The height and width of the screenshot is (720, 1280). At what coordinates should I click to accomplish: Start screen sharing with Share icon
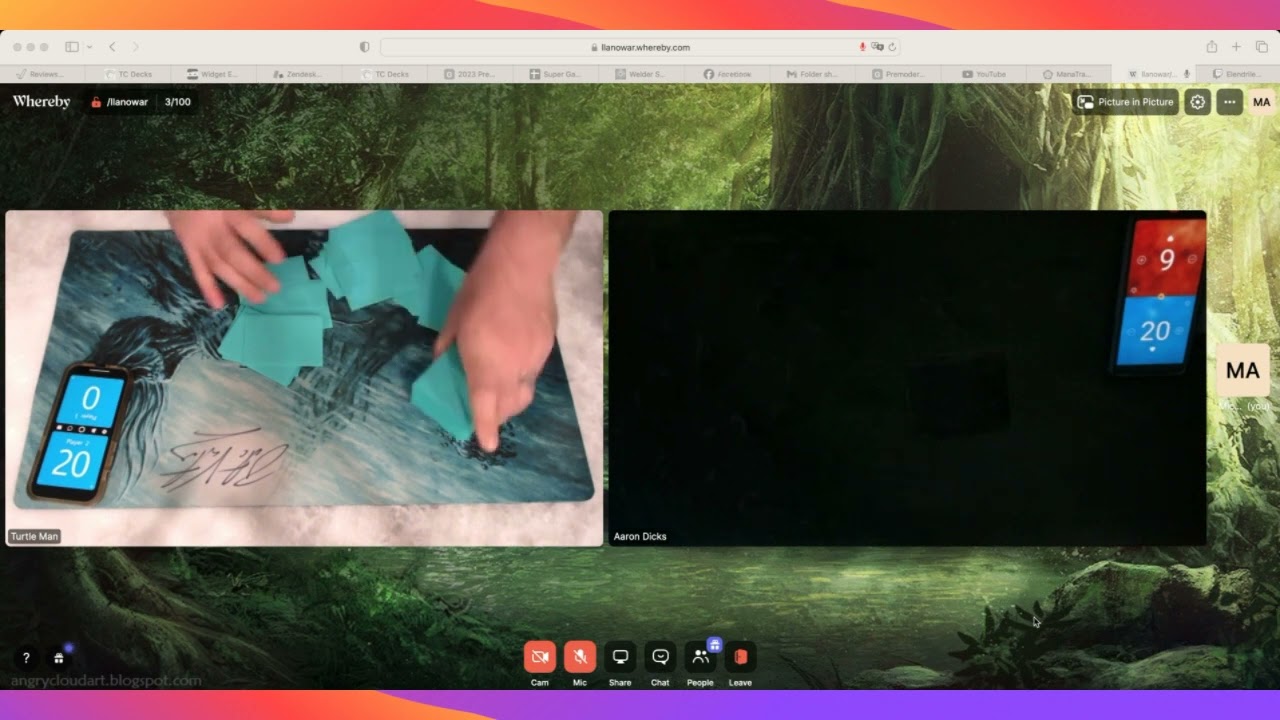coord(620,657)
